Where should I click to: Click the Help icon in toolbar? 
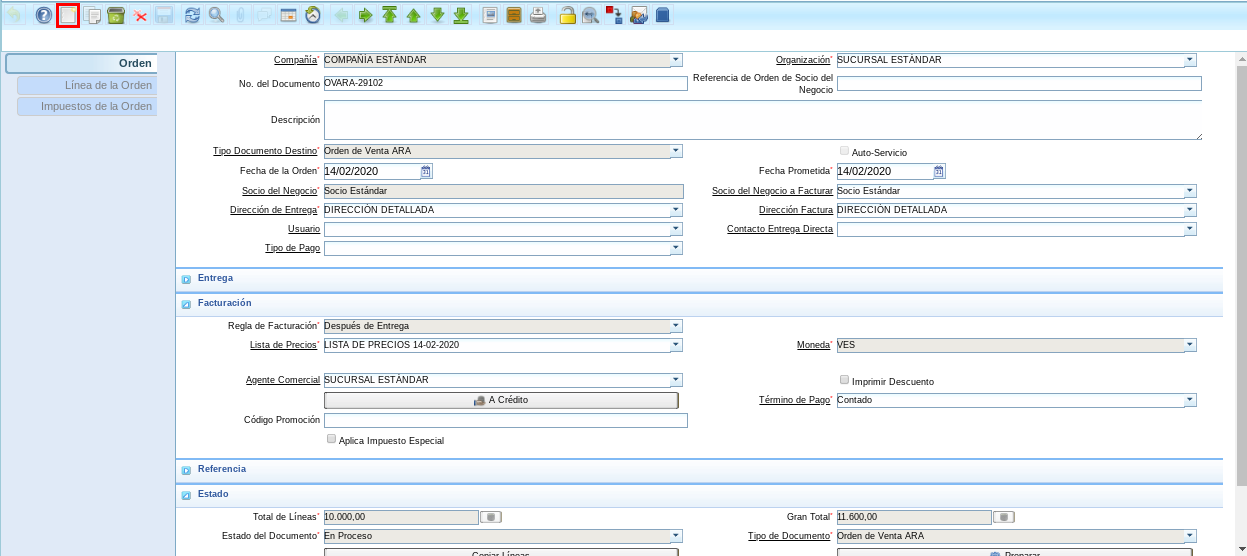(x=44, y=15)
